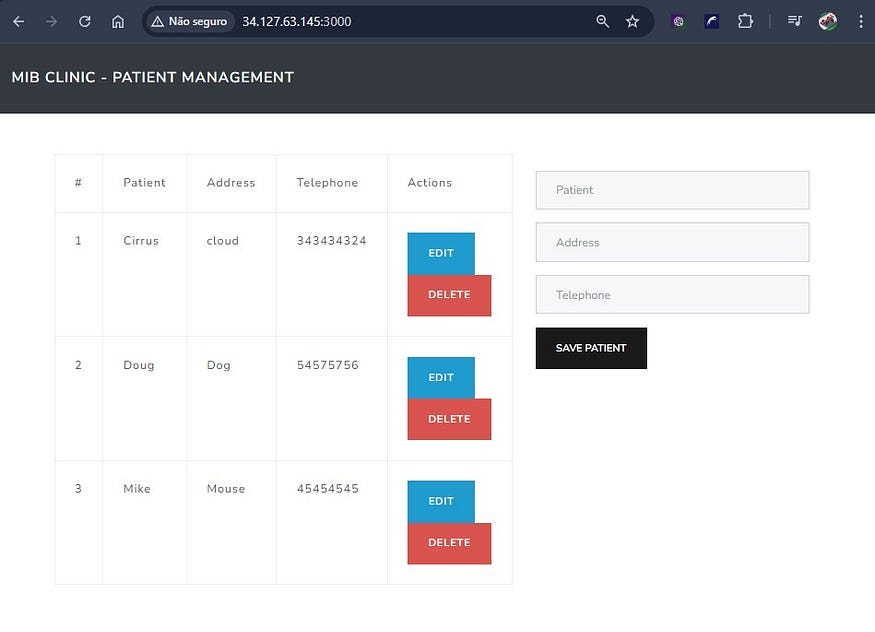Open the zoom magnifier icon in address bar
The height and width of the screenshot is (632, 875).
(x=602, y=22)
